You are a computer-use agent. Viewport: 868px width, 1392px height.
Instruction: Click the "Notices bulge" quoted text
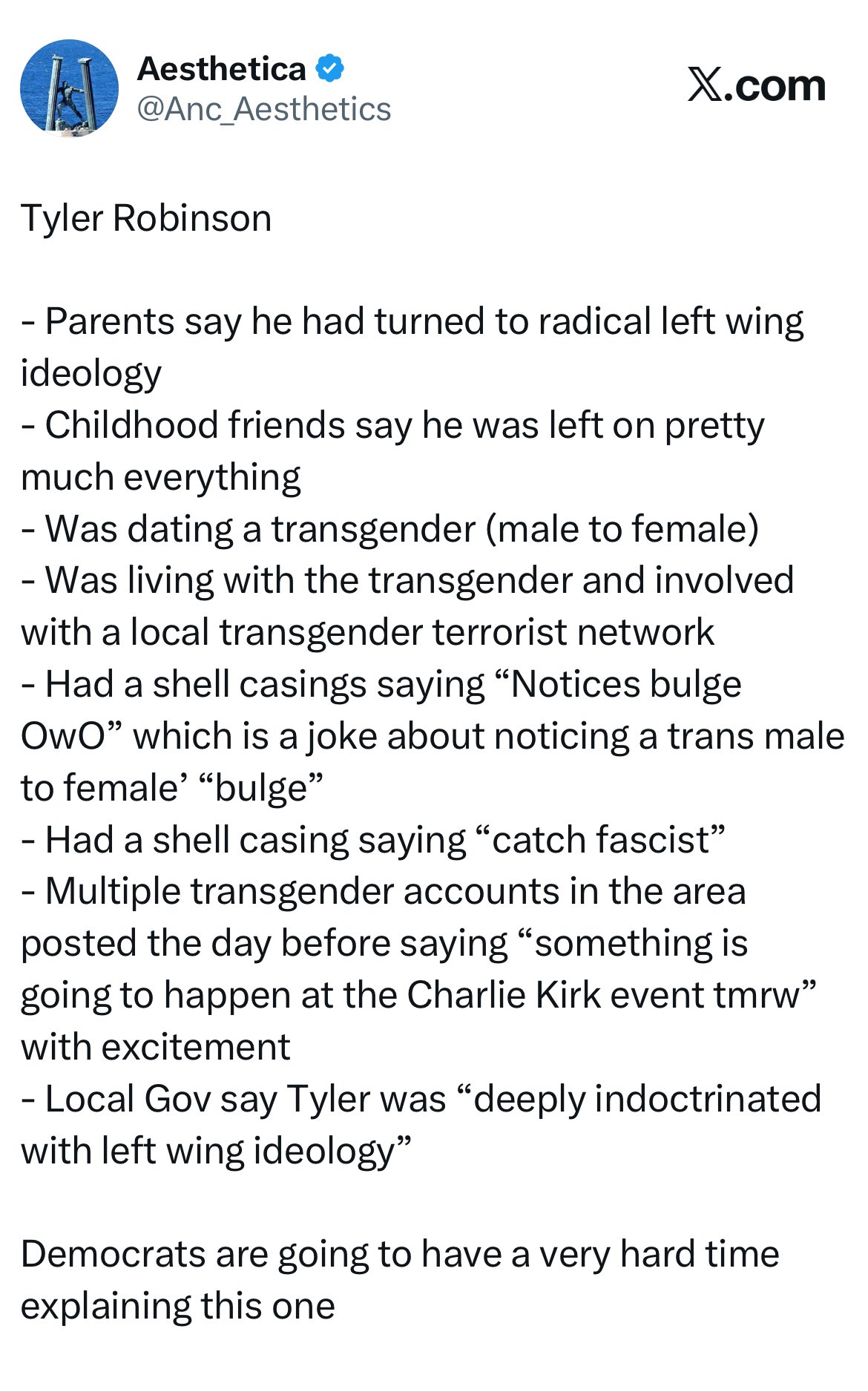pyautogui.click(x=625, y=684)
